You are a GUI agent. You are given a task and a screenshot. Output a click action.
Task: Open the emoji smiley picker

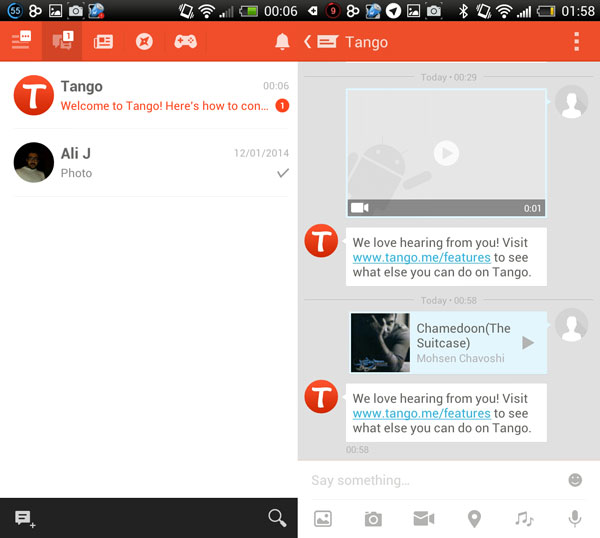[575, 480]
